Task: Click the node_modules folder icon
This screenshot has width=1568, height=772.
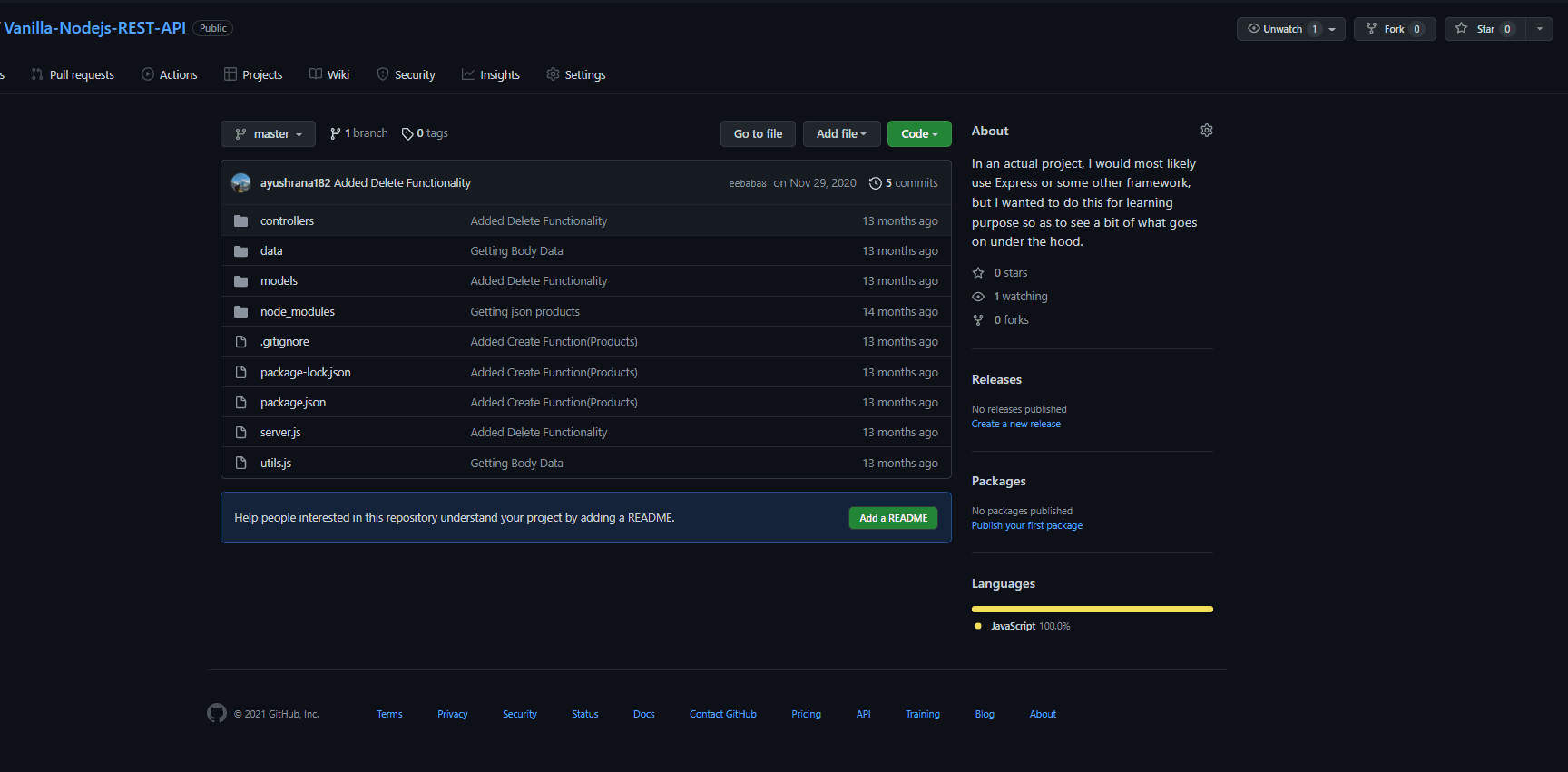Action: [240, 312]
